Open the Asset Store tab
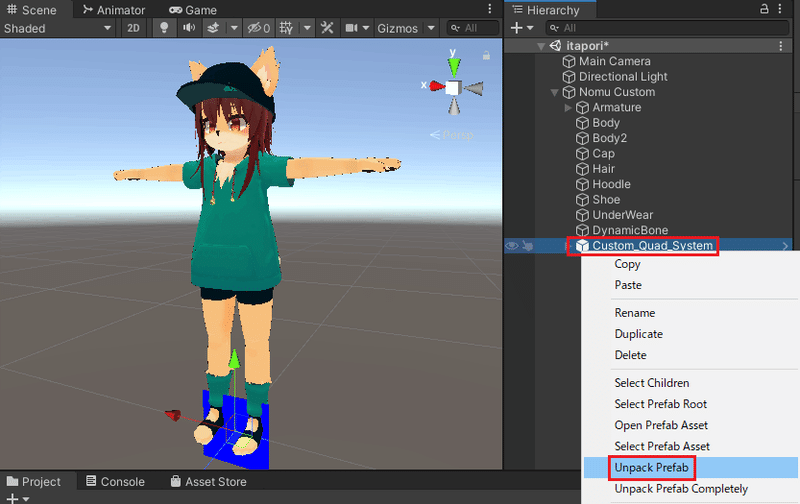Image resolution: width=800 pixels, height=504 pixels. click(x=209, y=482)
